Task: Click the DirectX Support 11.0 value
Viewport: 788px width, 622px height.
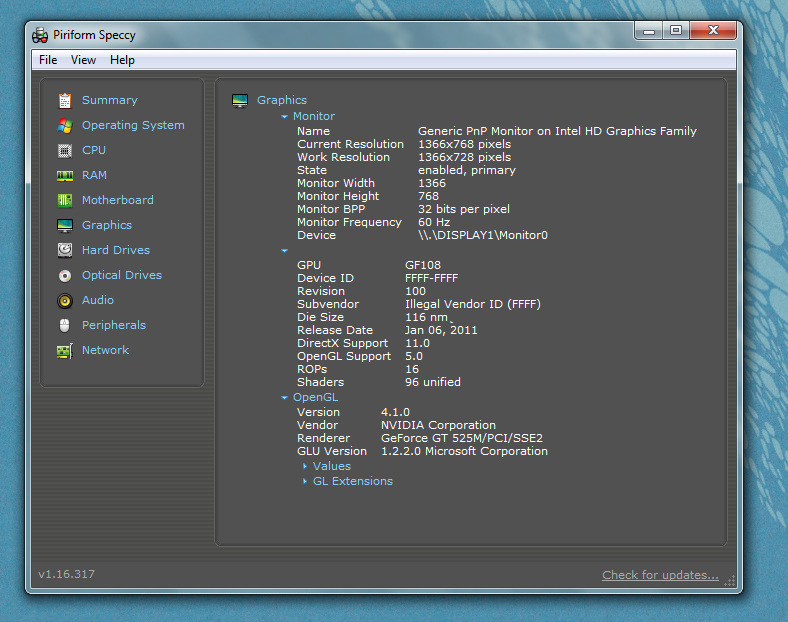Action: (418, 344)
